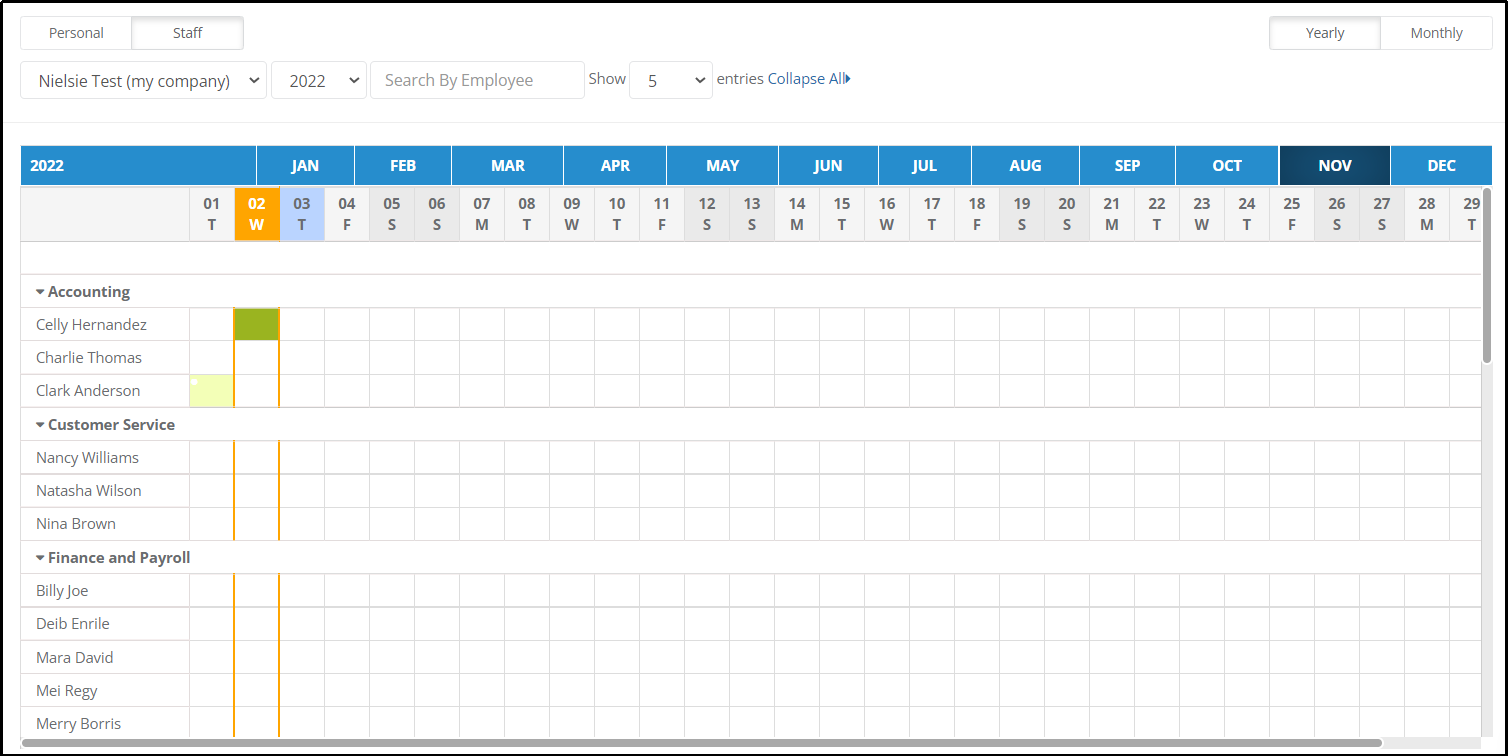The height and width of the screenshot is (756, 1508).
Task: Select employee Nina Brown
Action: point(76,524)
